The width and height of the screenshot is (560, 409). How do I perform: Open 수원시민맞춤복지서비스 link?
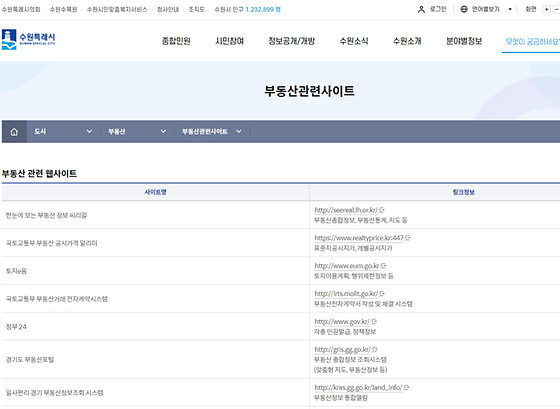pyautogui.click(x=117, y=9)
